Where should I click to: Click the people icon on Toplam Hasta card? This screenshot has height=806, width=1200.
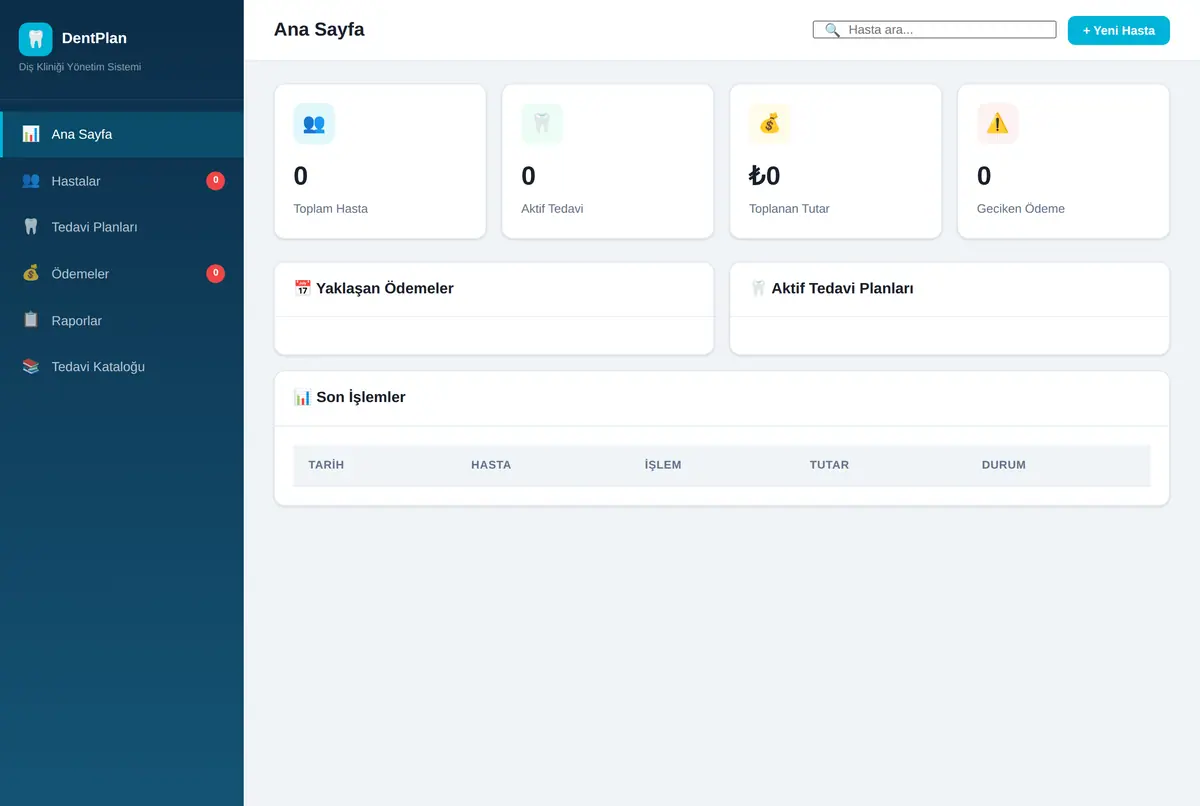(314, 123)
